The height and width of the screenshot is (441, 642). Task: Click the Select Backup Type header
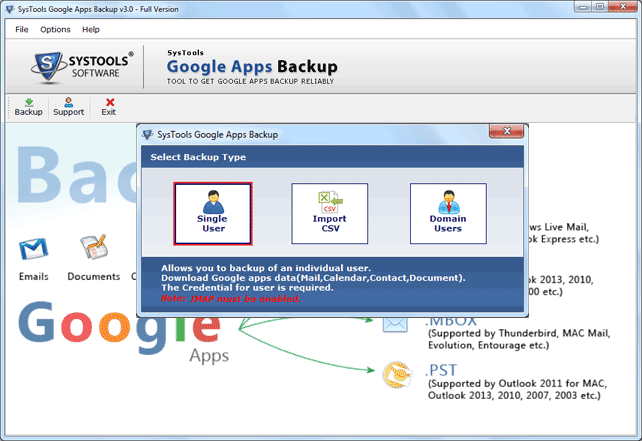(x=198, y=157)
